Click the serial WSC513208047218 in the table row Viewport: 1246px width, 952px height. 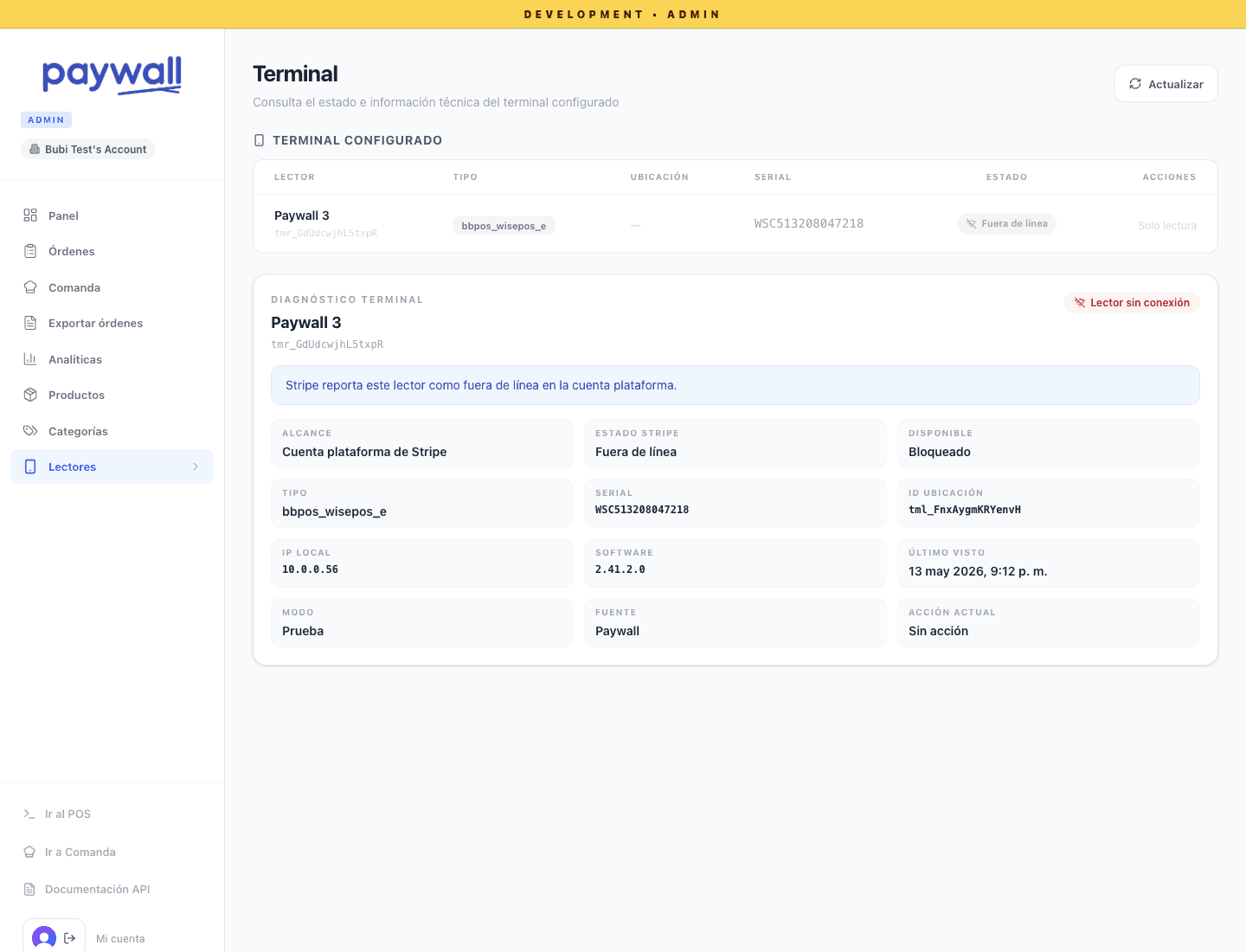[x=809, y=223]
